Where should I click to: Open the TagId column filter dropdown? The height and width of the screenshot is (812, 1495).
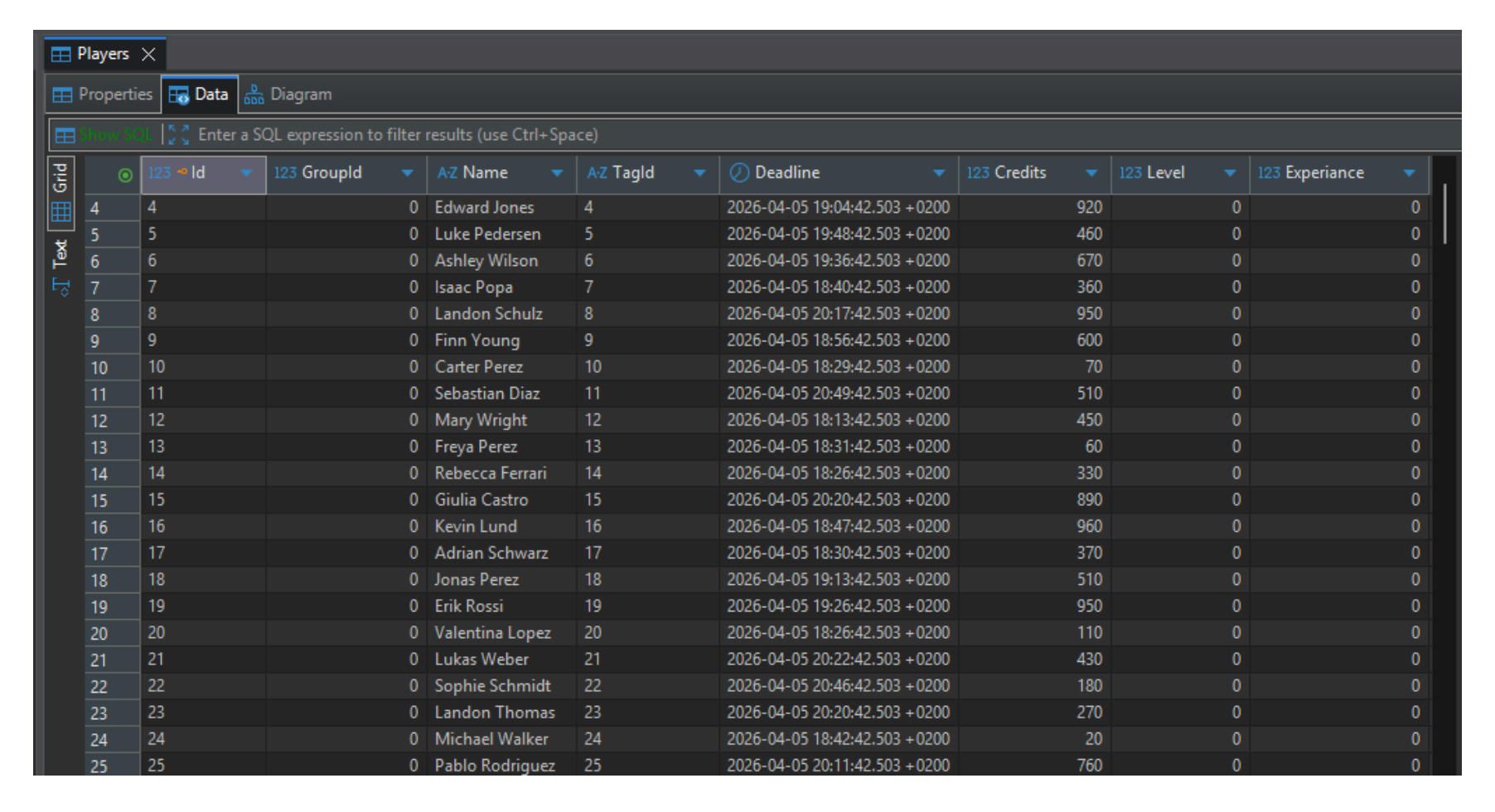699,173
